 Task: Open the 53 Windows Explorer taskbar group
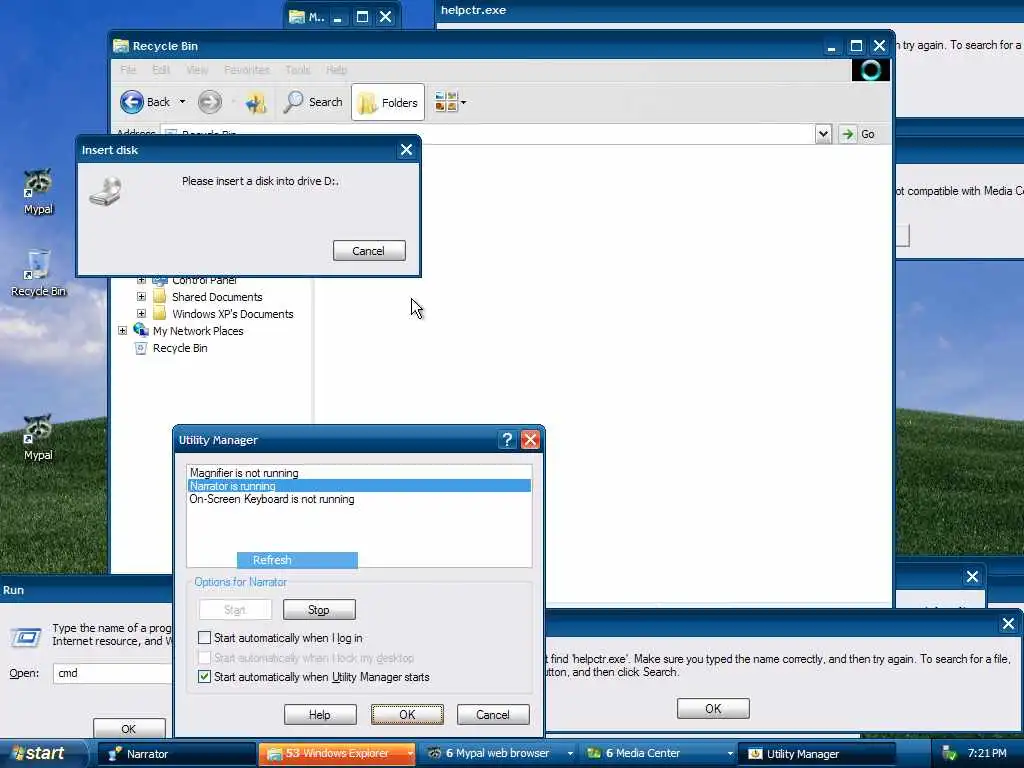[x=337, y=754]
